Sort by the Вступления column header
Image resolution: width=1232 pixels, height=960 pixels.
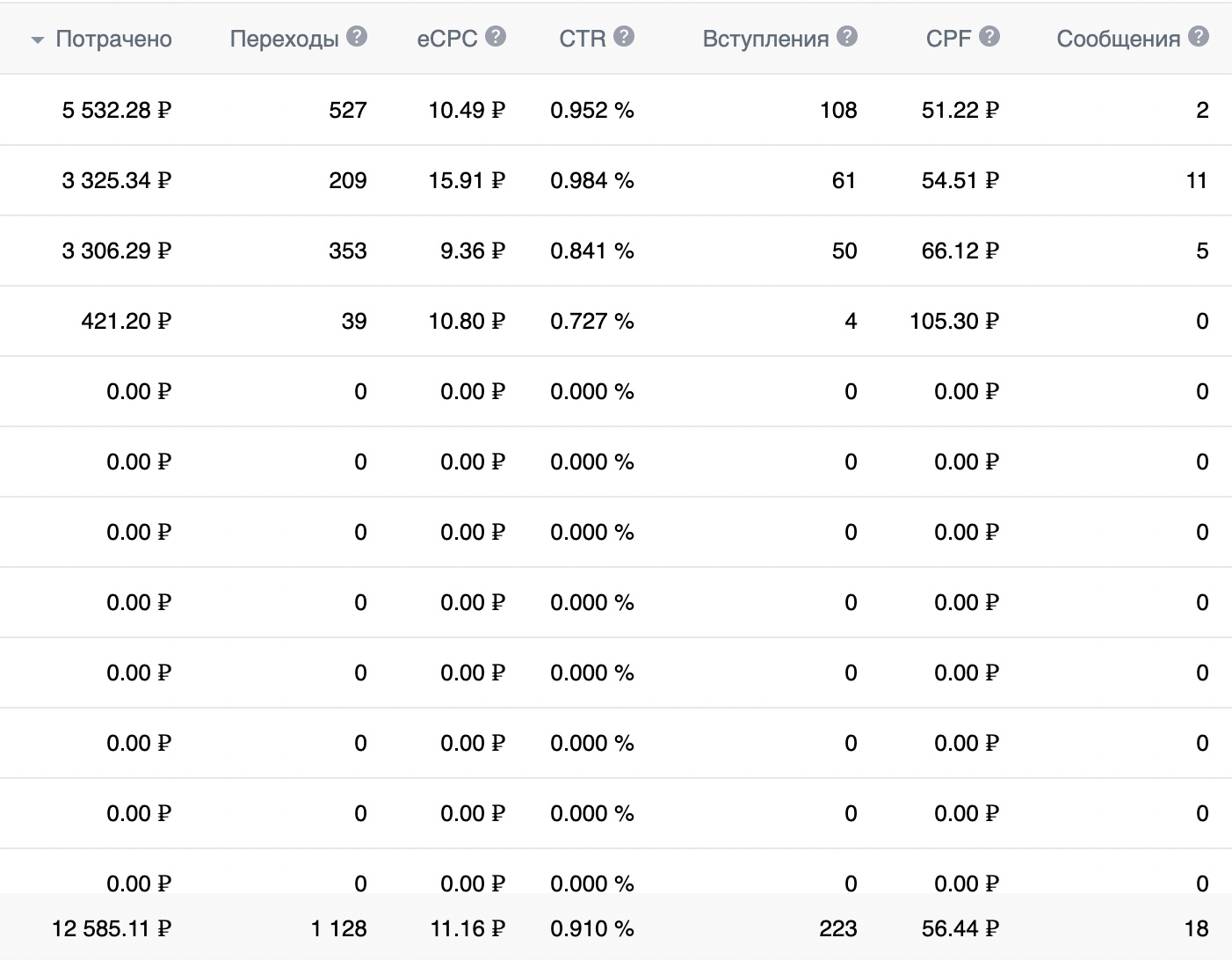click(765, 39)
